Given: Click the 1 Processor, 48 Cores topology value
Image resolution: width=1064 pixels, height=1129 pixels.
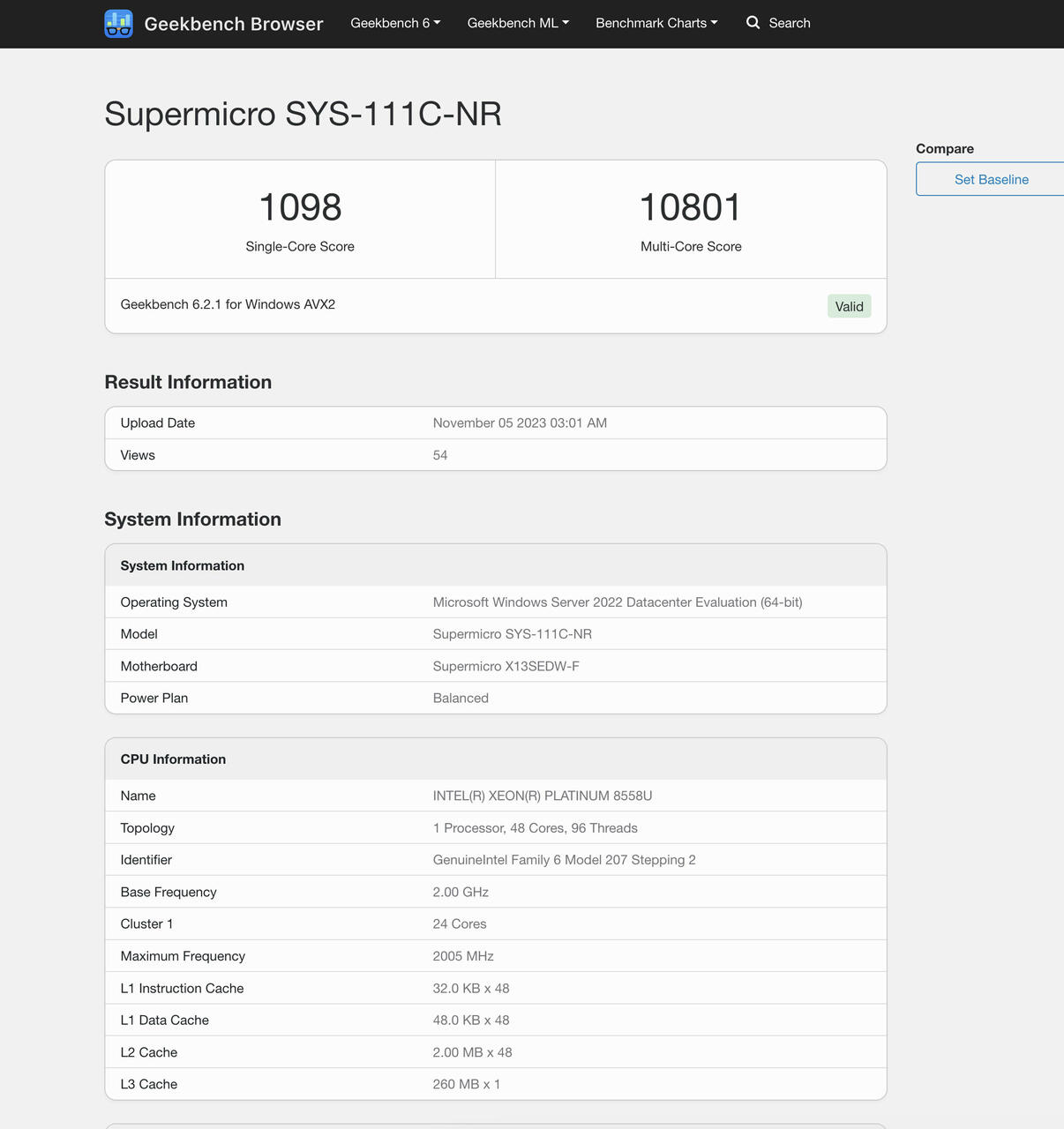Looking at the screenshot, I should coord(536,828).
